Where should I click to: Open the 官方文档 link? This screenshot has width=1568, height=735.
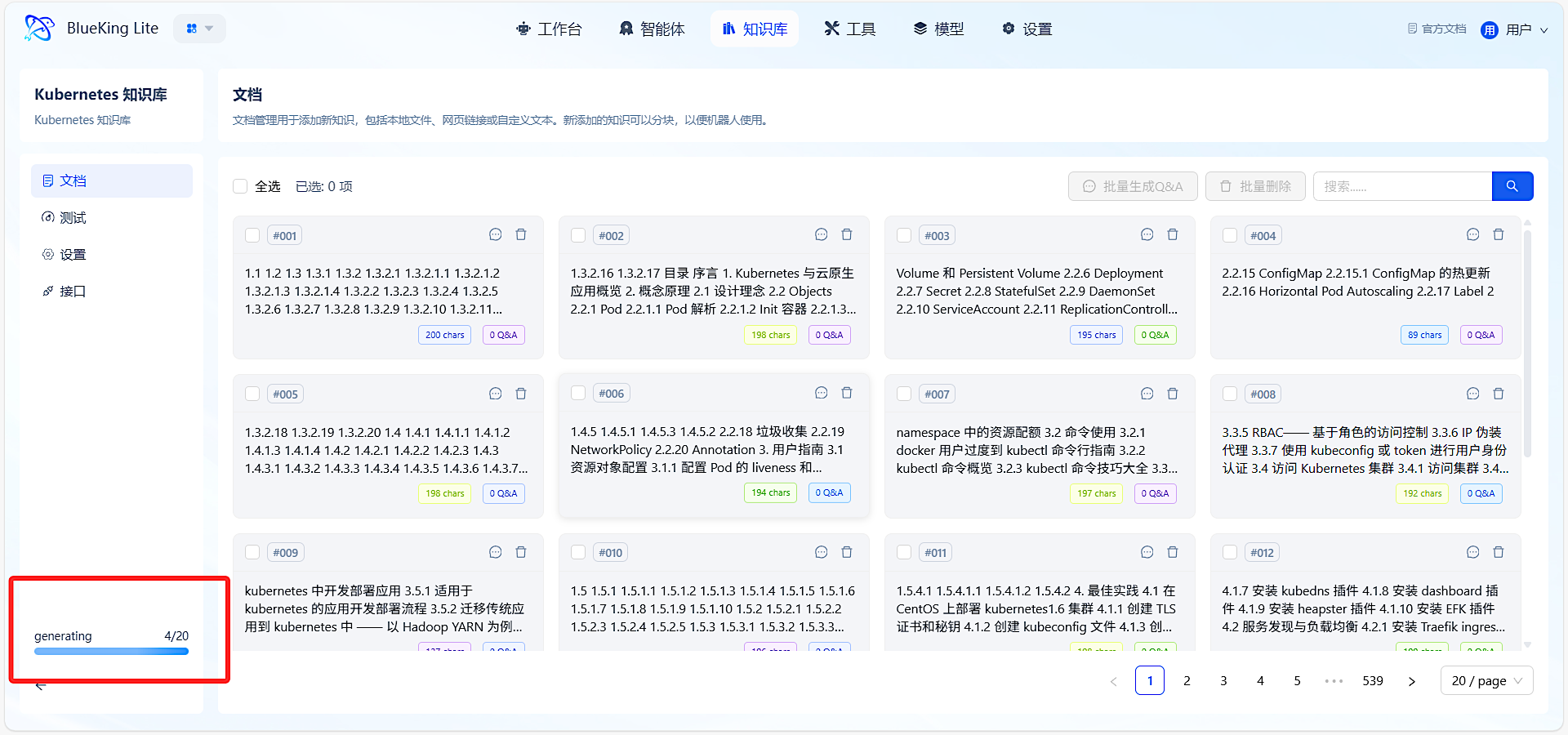(1437, 29)
